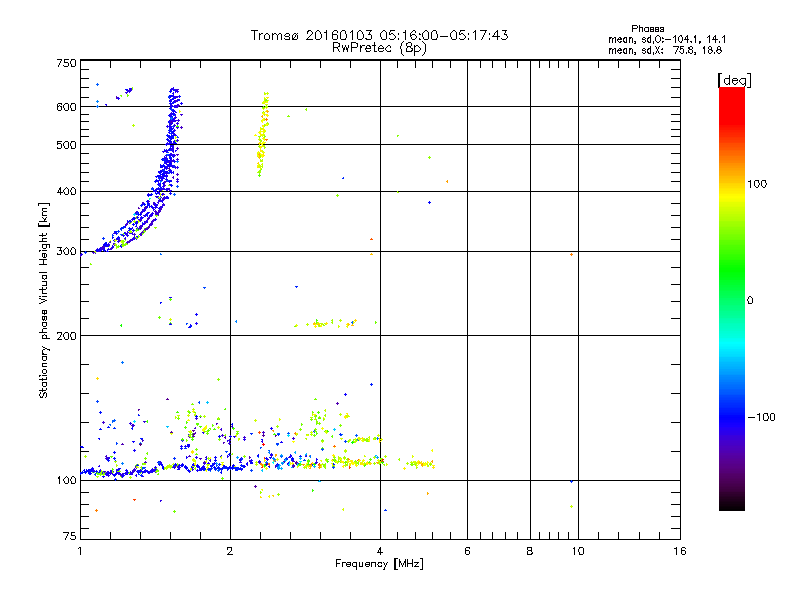Click the colorbar tick label '0'
Viewport: 800px width, 600px height.
tap(750, 300)
